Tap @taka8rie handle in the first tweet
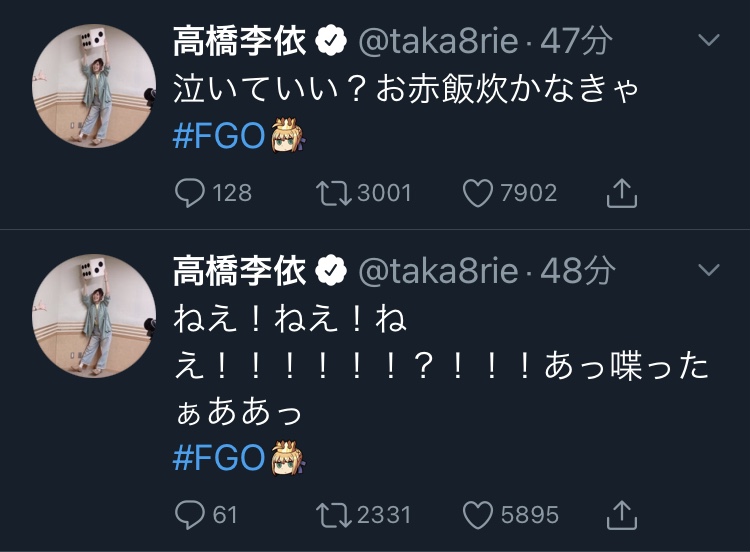The height and width of the screenshot is (552, 750). tap(438, 41)
